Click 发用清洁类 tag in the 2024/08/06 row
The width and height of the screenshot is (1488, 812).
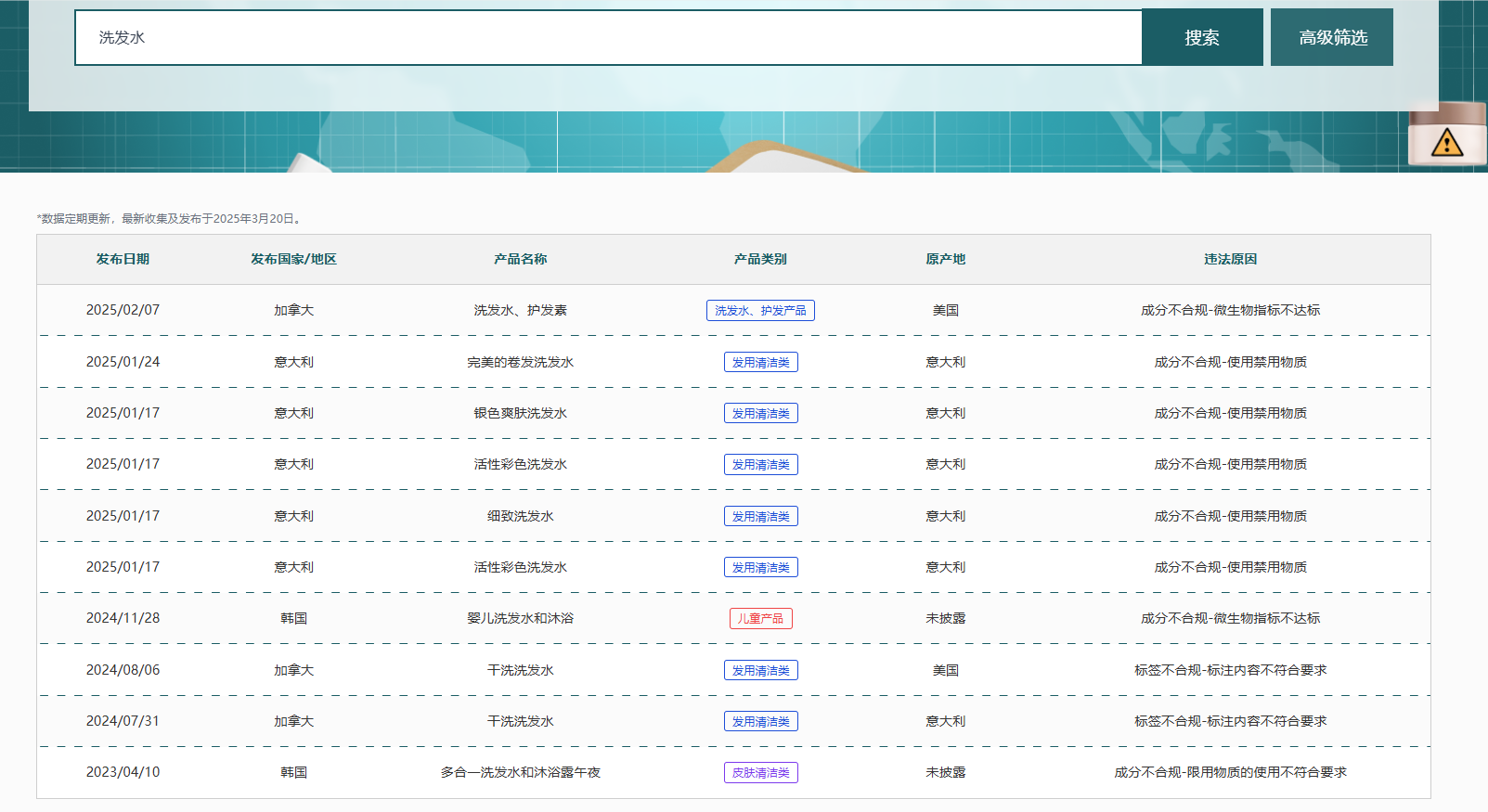coord(760,671)
